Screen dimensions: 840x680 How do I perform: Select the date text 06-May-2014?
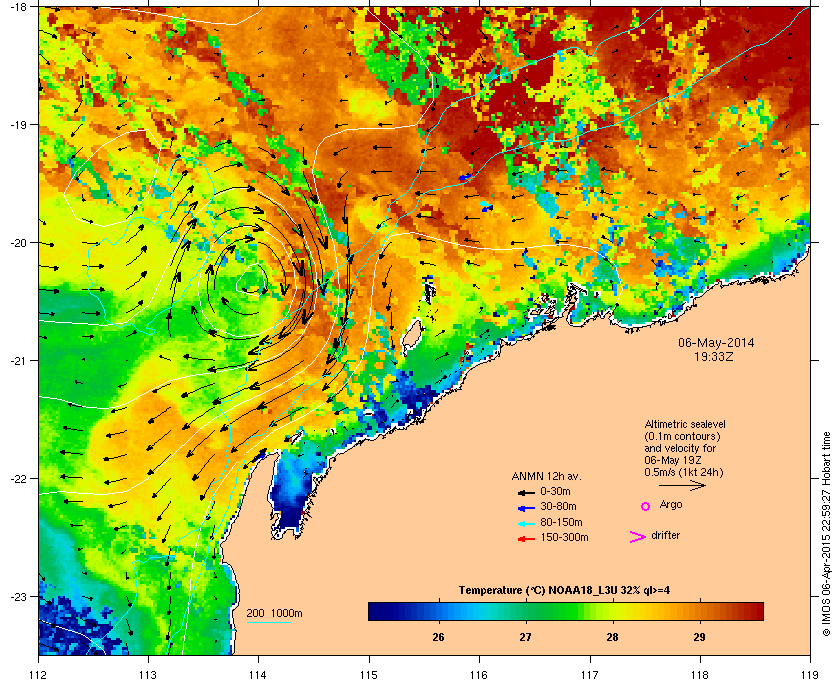(x=716, y=342)
